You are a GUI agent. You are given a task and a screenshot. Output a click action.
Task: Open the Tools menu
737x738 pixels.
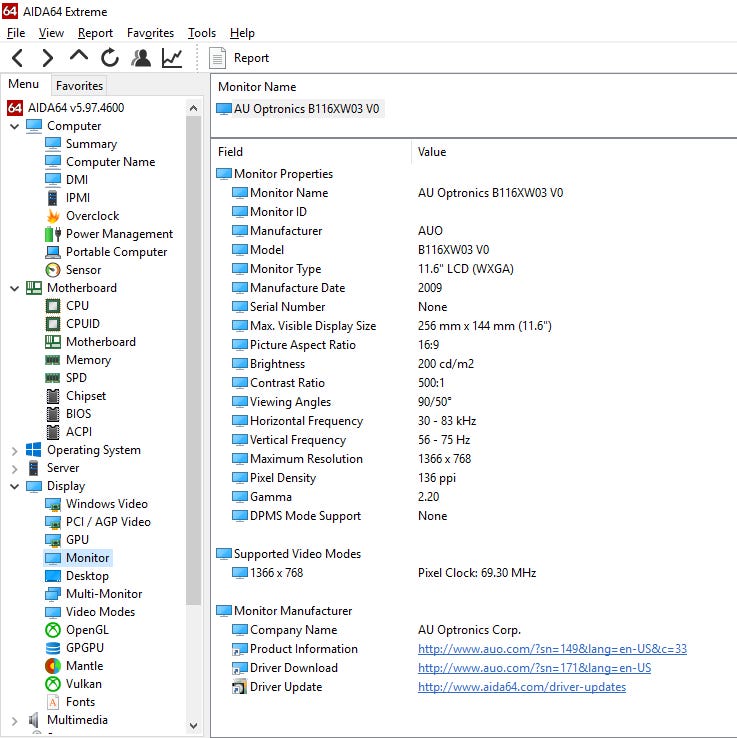tap(201, 33)
